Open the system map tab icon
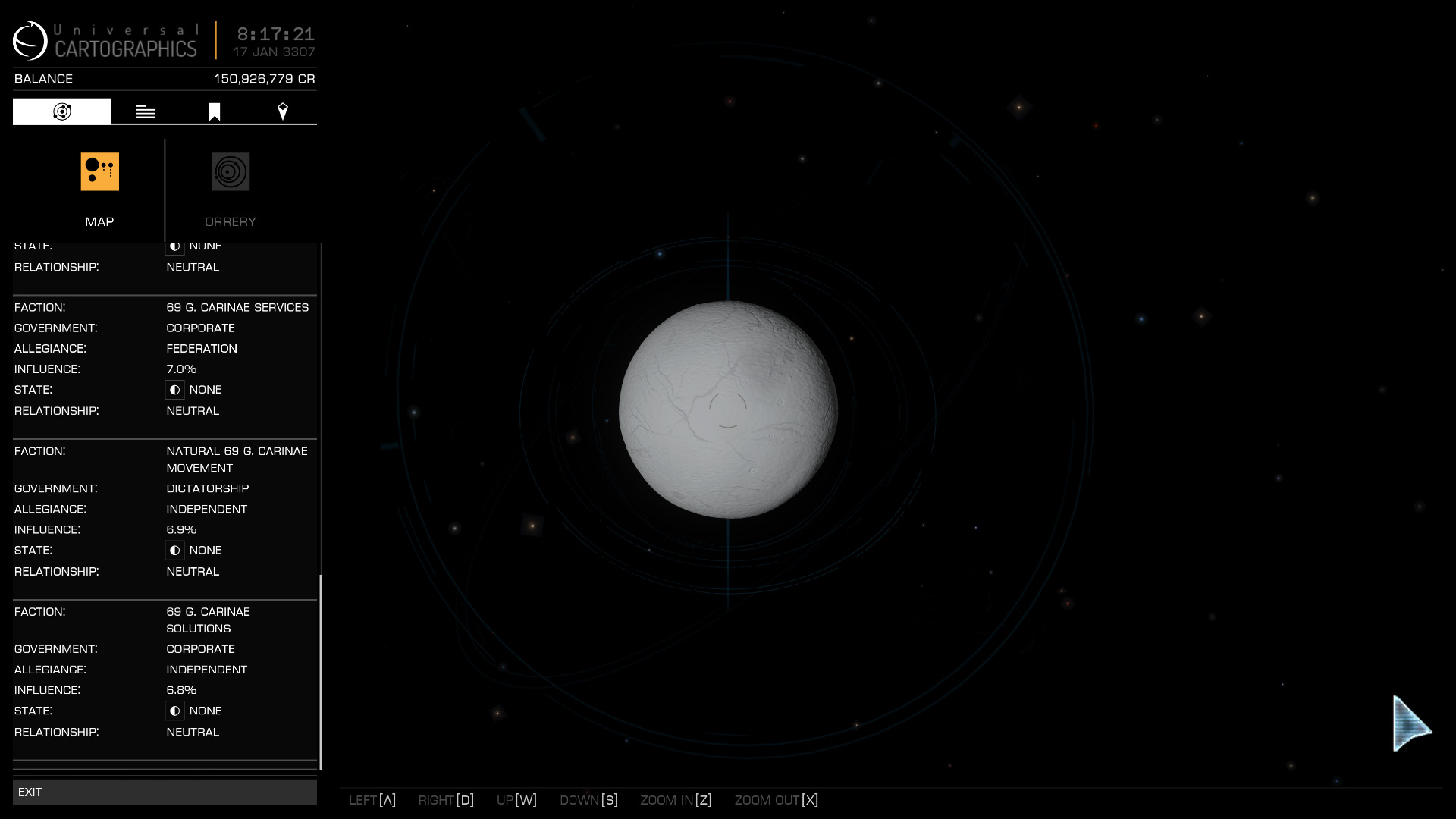The width and height of the screenshot is (1456, 819). coord(62,111)
